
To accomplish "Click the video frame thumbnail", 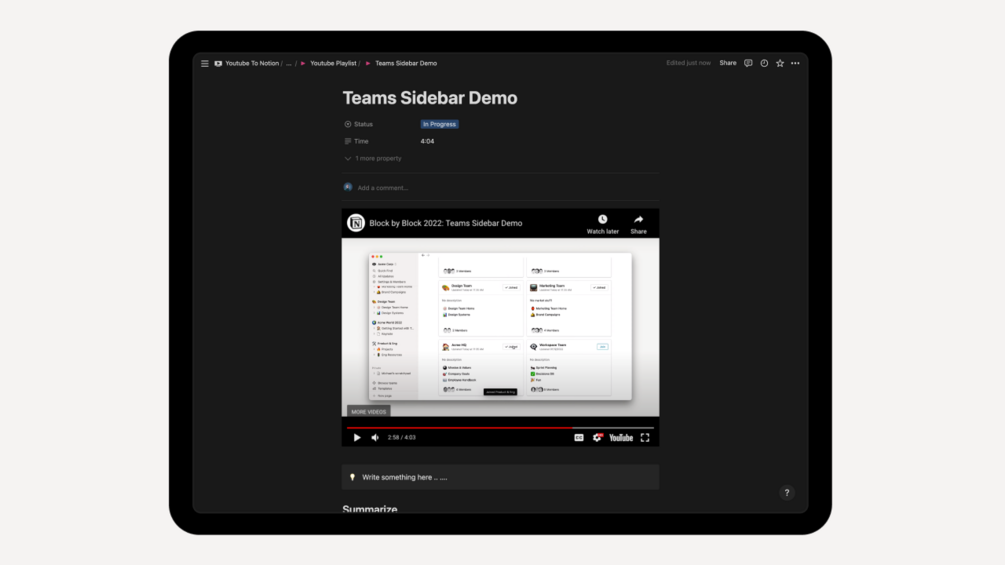I will (500, 327).
